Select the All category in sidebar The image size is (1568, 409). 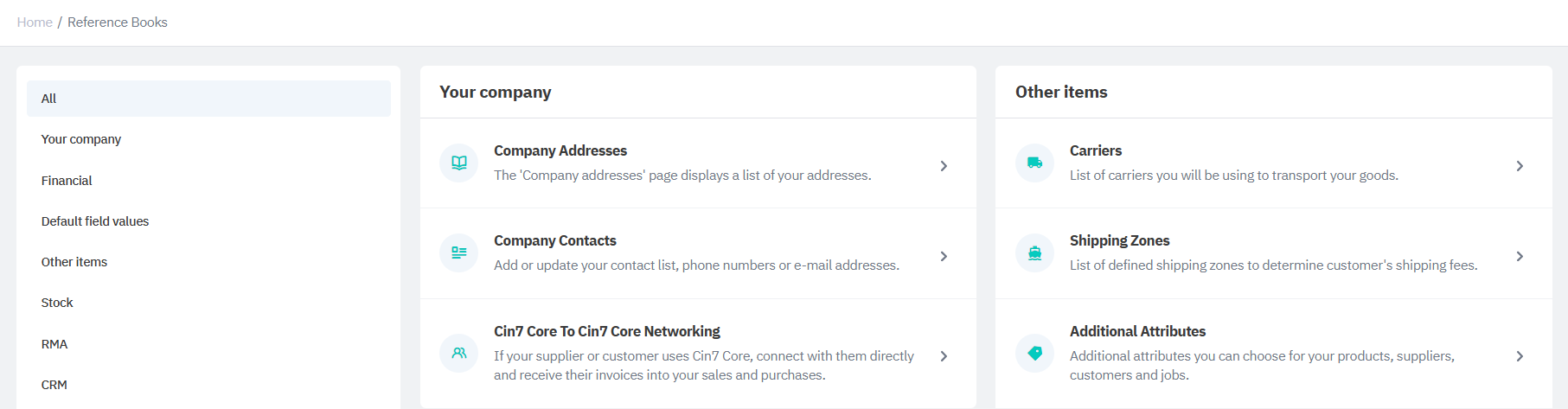click(x=49, y=99)
